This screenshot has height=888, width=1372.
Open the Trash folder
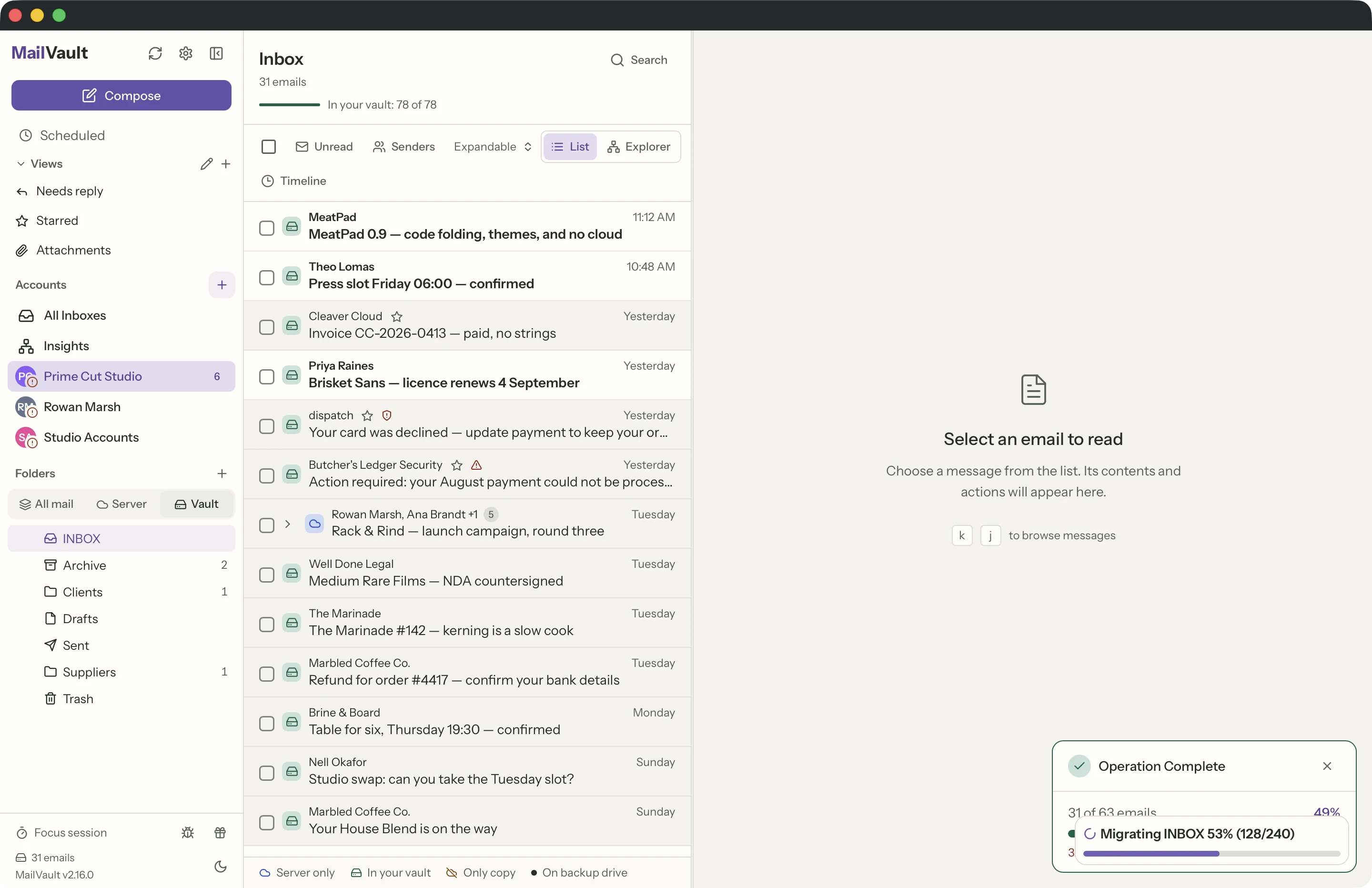click(121, 699)
